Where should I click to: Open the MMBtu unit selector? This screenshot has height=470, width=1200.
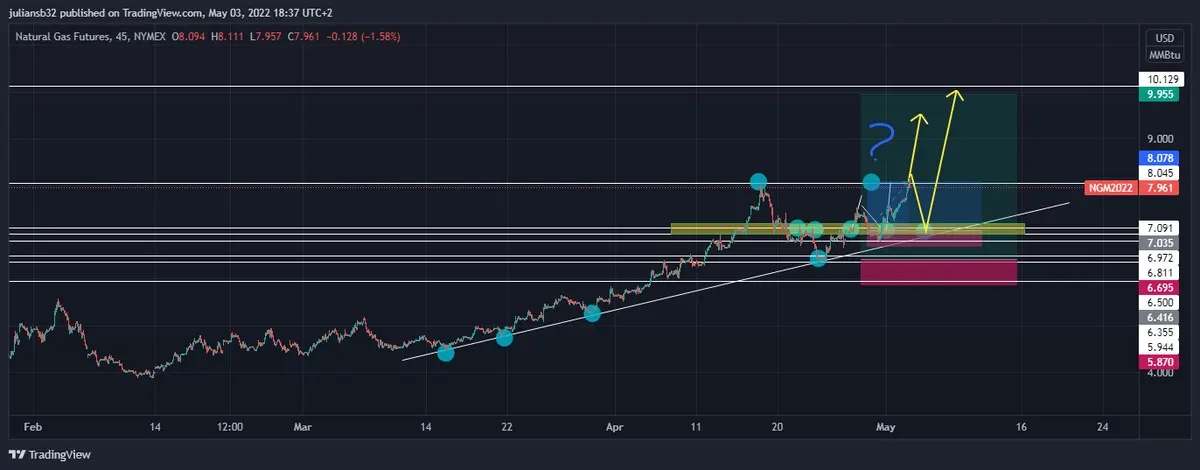pyautogui.click(x=1164, y=54)
